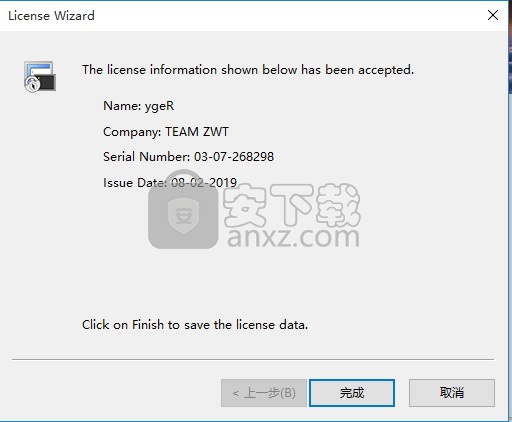Click the name value ygeR
The image size is (512, 422).
pos(159,107)
